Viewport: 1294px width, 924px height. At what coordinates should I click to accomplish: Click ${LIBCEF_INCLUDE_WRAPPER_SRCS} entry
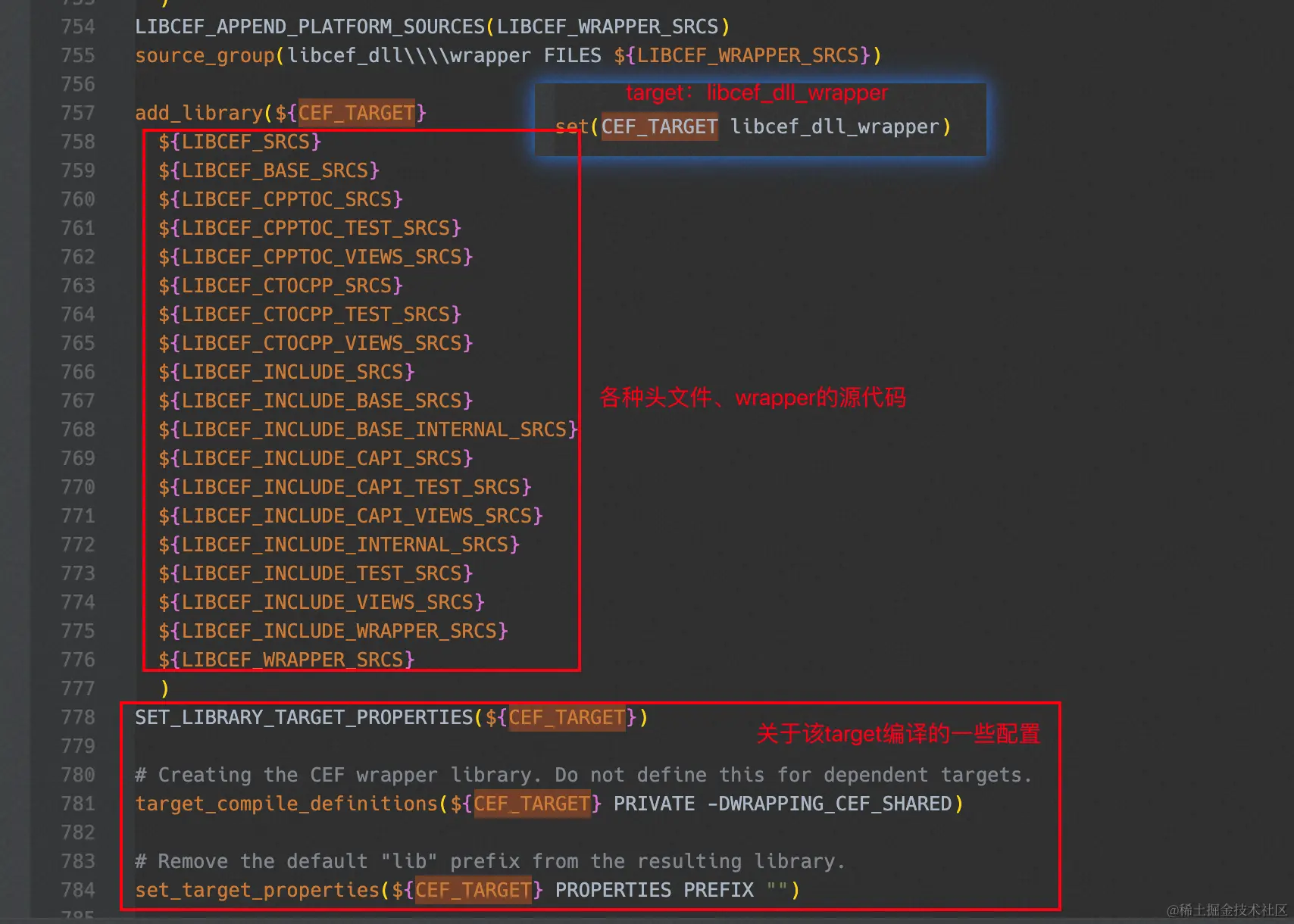[333, 631]
